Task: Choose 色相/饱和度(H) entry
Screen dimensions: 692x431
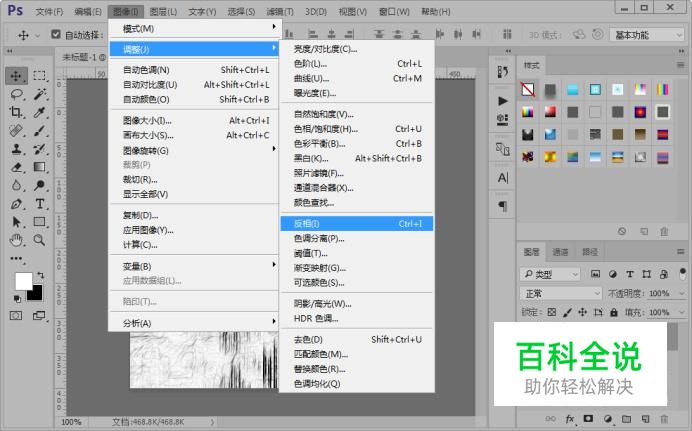Action: point(357,129)
